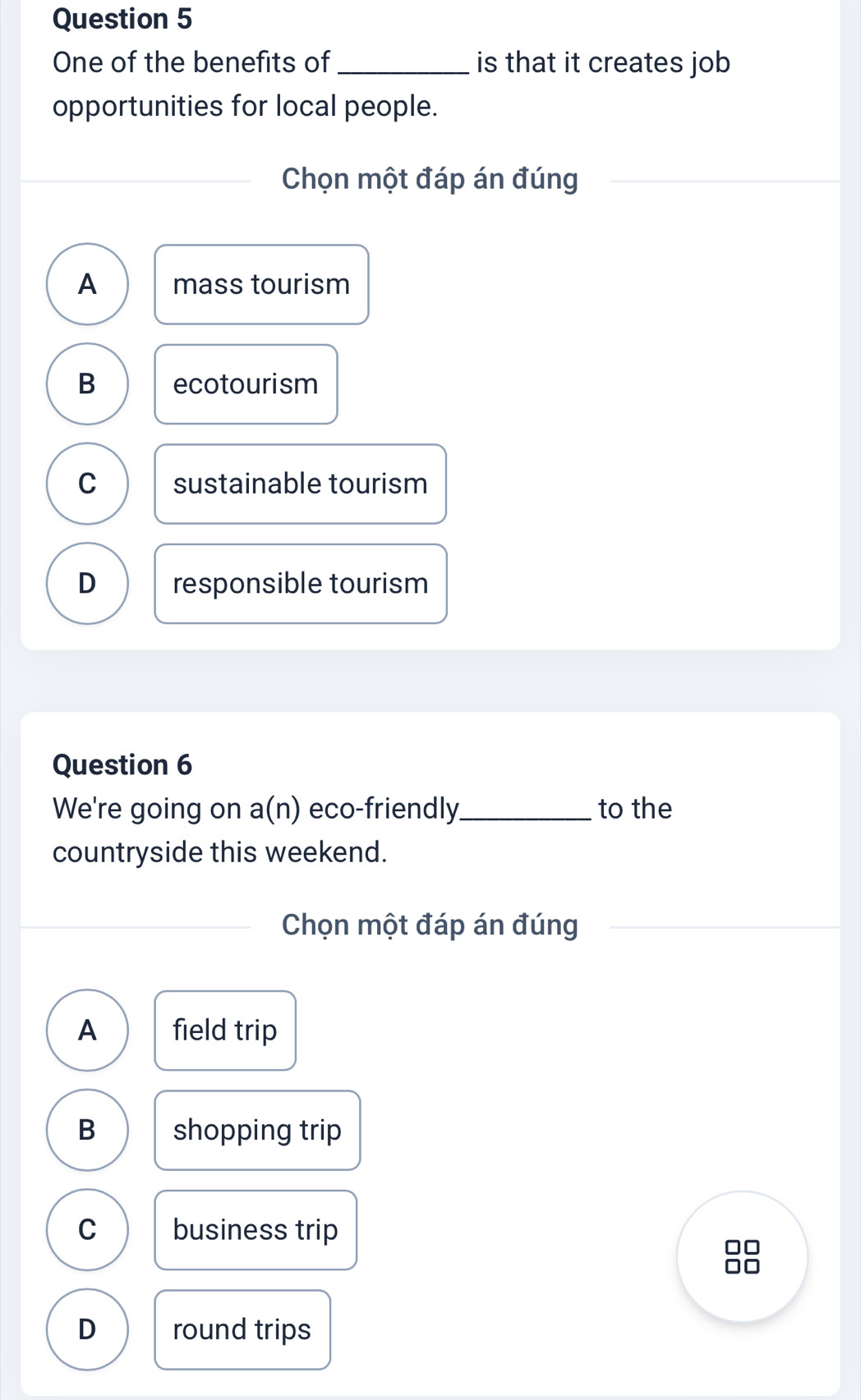Select radio option D for Question 6
Image resolution: width=861 pixels, height=1400 pixels.
coord(87,1329)
